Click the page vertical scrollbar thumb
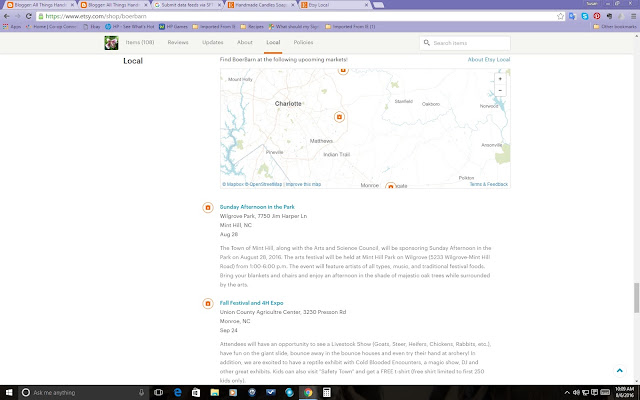The height and width of the screenshot is (400, 640). point(636,297)
